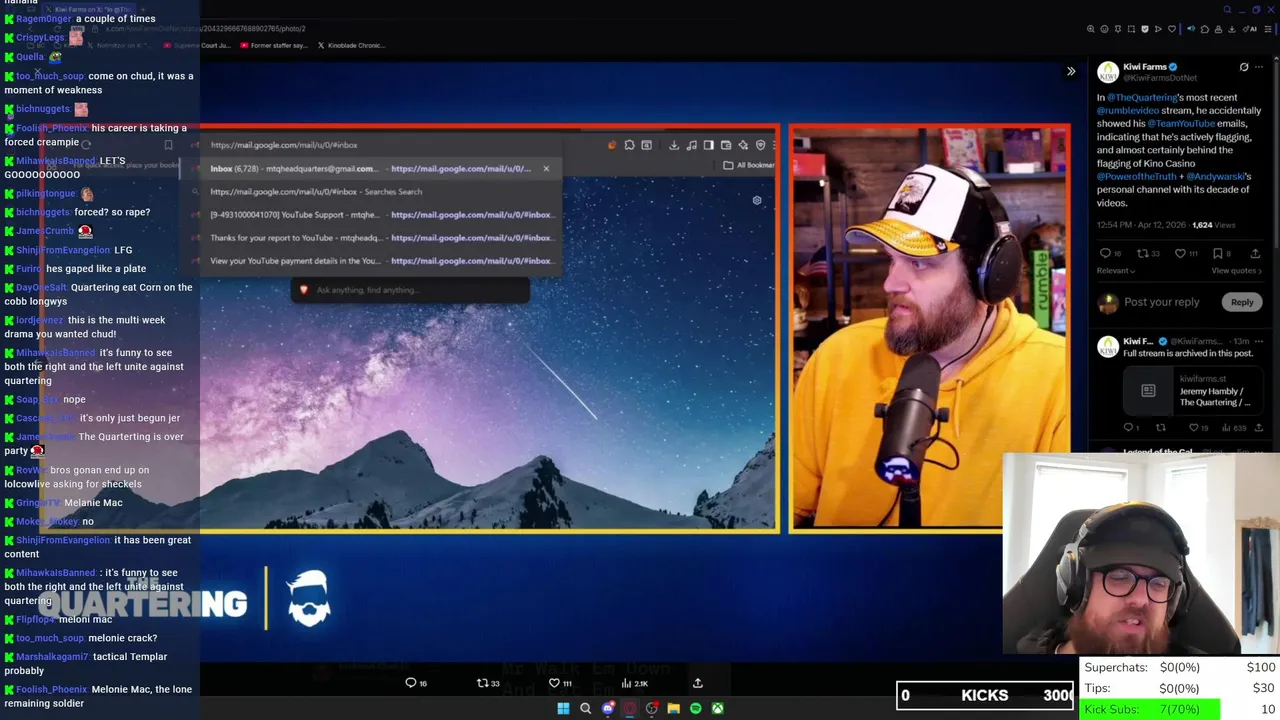Image resolution: width=1280 pixels, height=720 pixels.
Task: Open the @rumblevideo mention link
Action: (x=1128, y=111)
